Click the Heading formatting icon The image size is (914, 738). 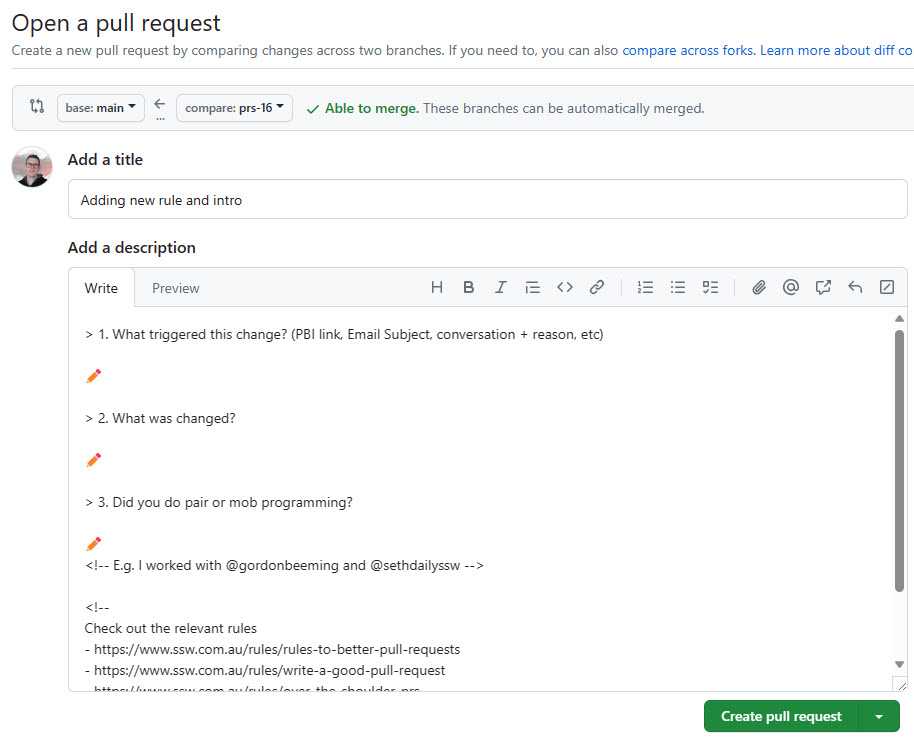pyautogui.click(x=437, y=288)
